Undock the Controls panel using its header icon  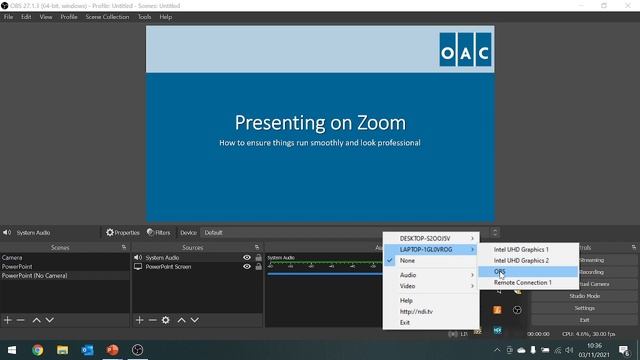pos(633,247)
